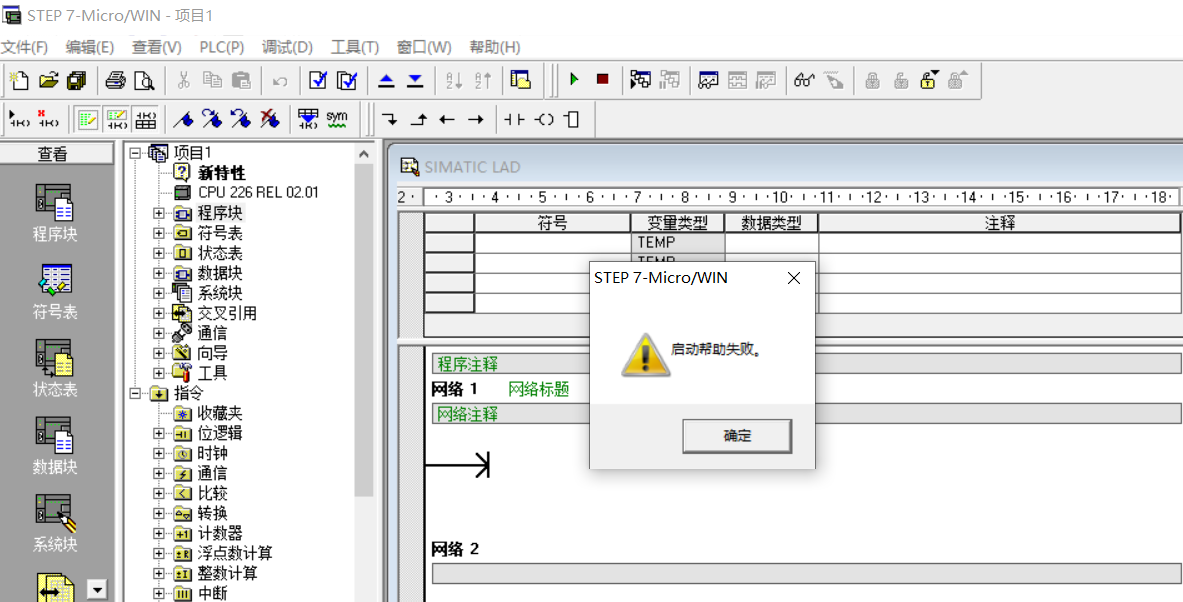
Task: Click the 查看 navigation bar header
Action: 53,155
